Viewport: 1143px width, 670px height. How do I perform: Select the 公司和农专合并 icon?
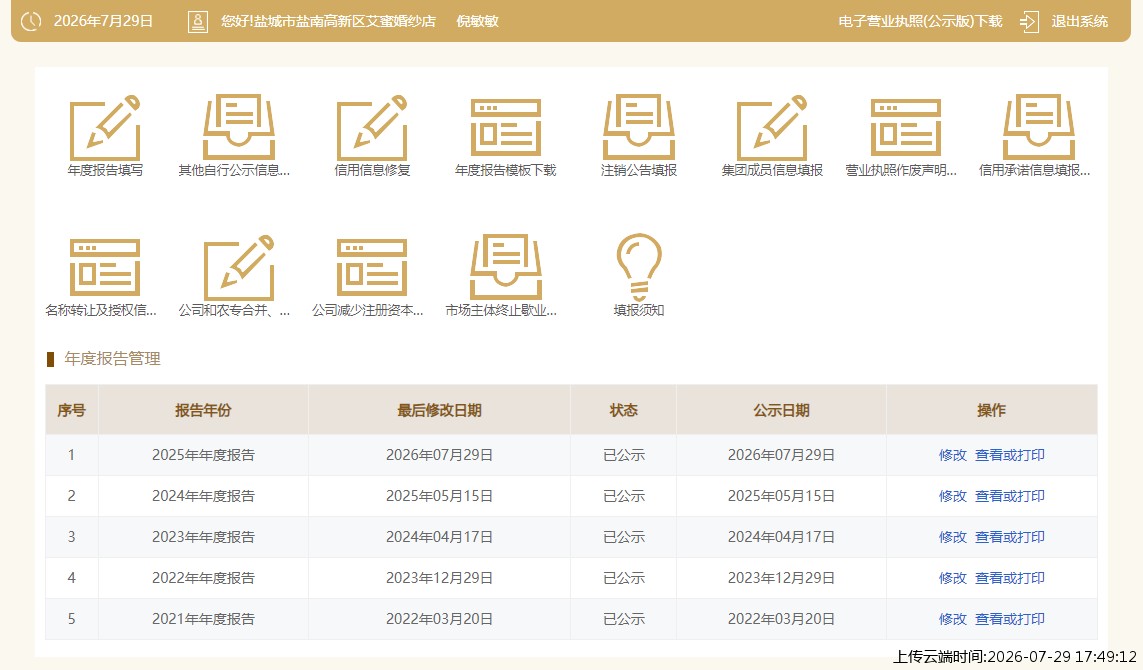238,268
